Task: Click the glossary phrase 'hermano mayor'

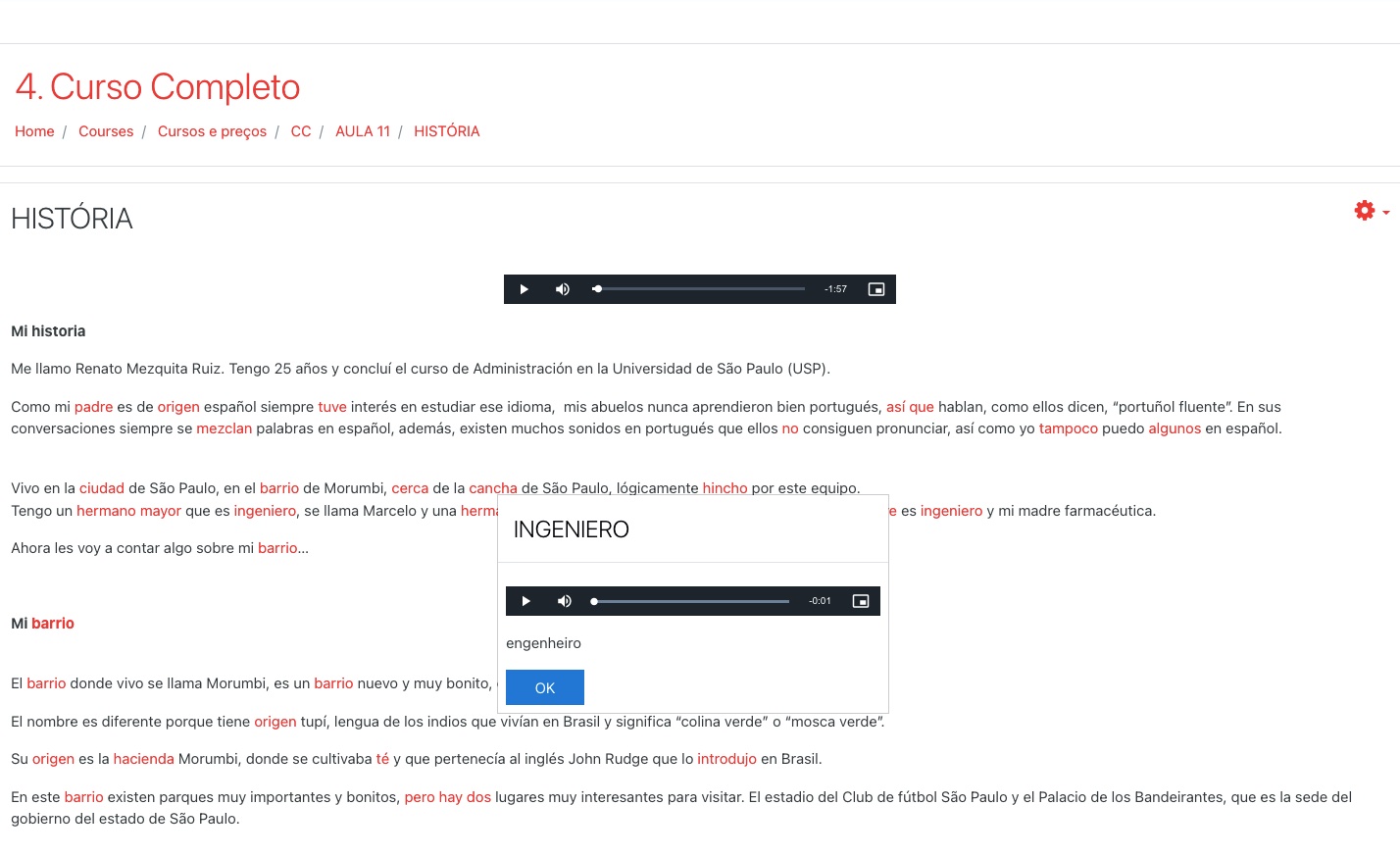Action: coord(129,511)
